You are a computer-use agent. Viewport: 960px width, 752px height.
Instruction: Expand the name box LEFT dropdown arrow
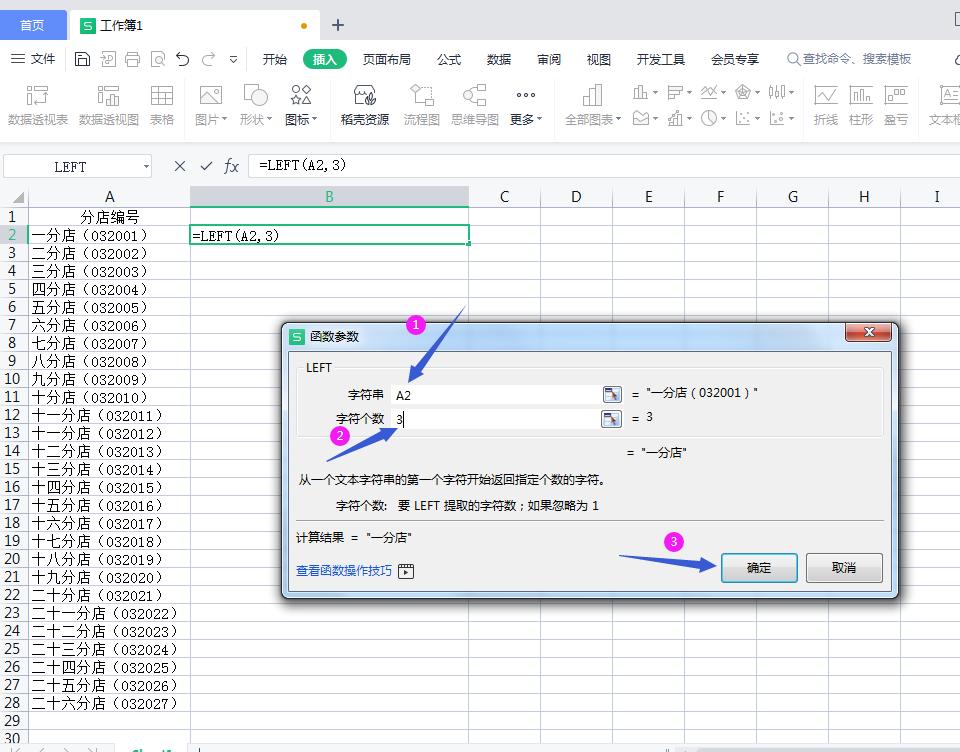click(x=146, y=167)
